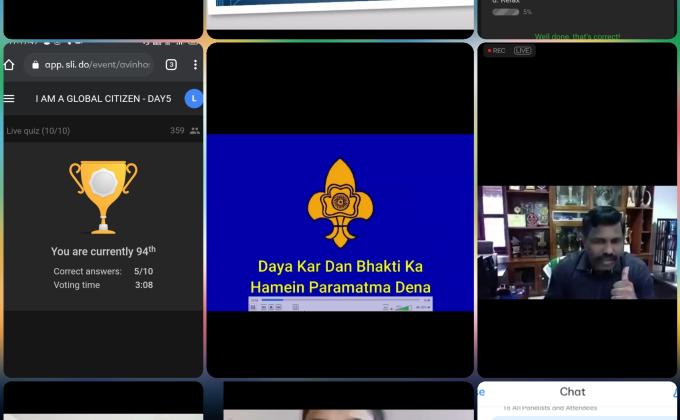Click the stop button in the media player
680x420 pixels.
(x=271, y=307)
